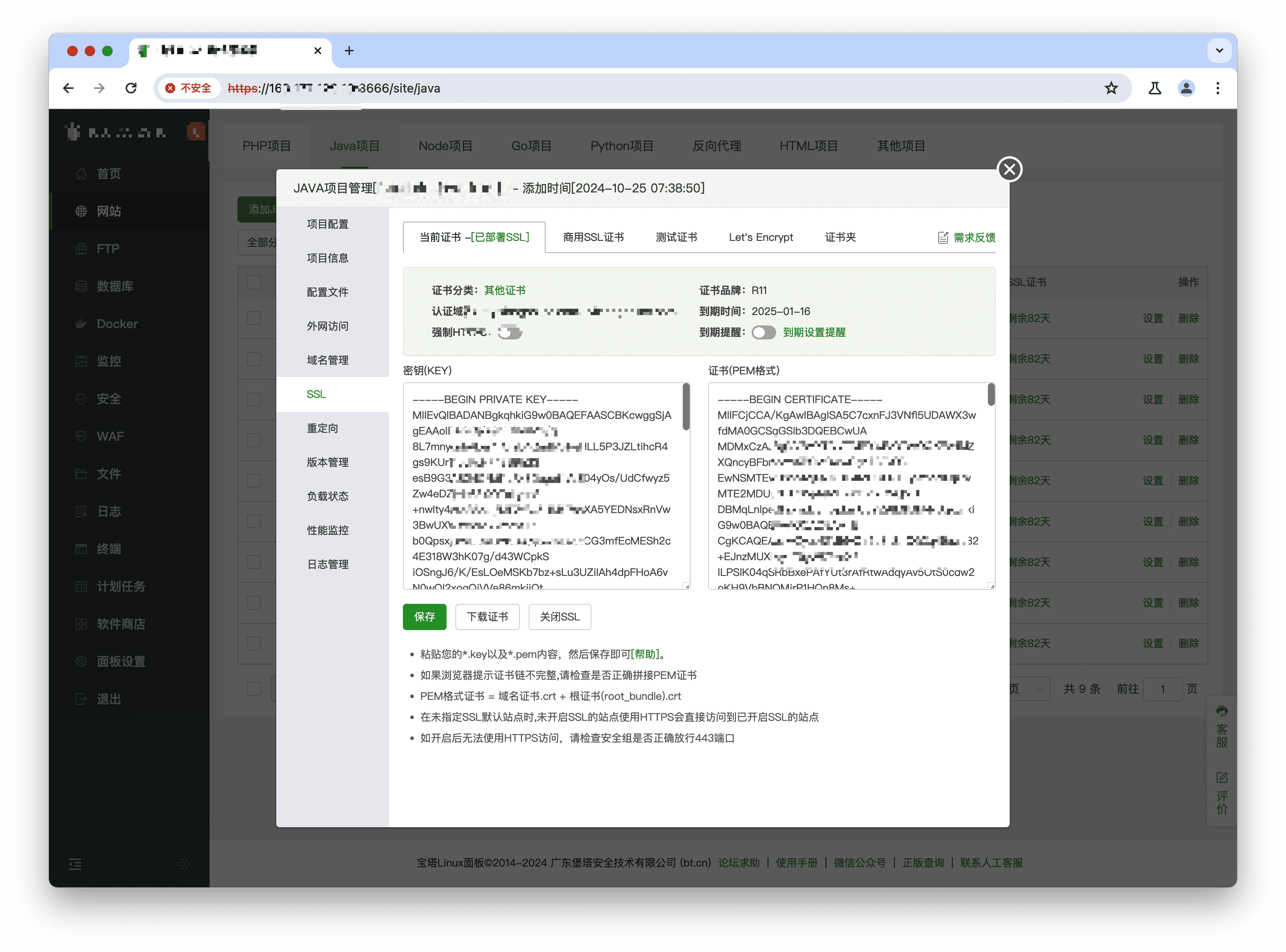
Task: Click the private key textarea scrollbar
Action: [685, 407]
